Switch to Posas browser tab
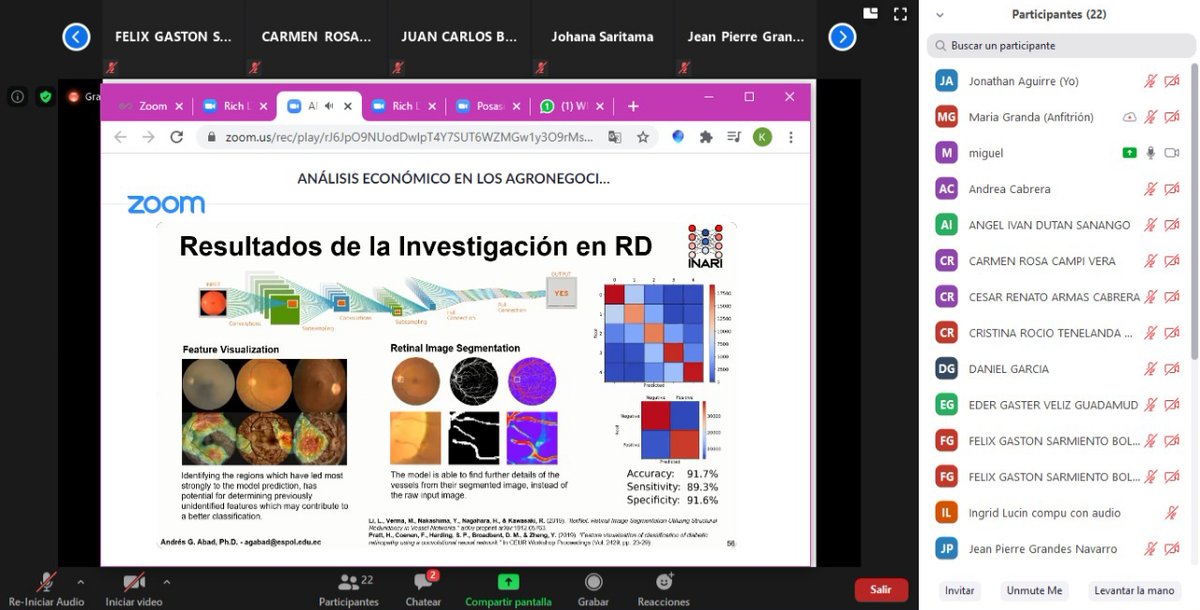This screenshot has height=610, width=1200. coord(488,106)
